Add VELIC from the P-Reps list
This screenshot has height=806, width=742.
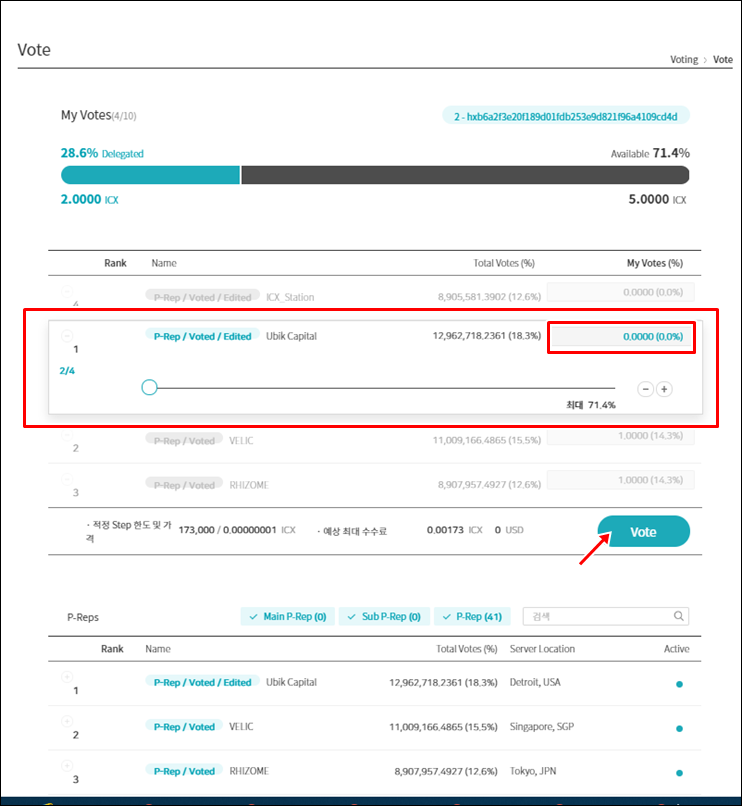click(x=67, y=721)
